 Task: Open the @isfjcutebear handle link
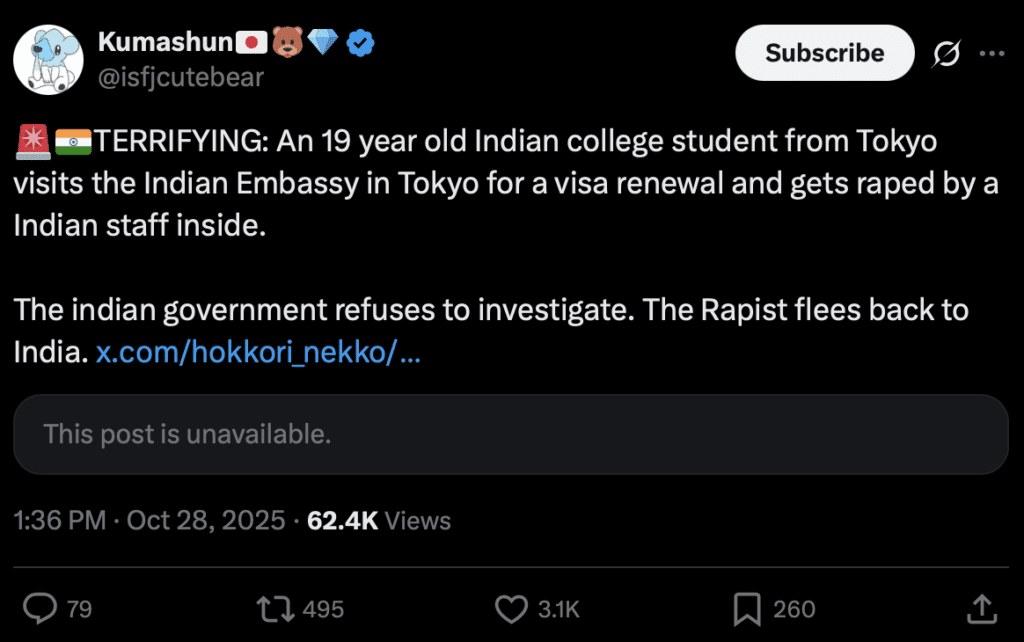(x=180, y=77)
